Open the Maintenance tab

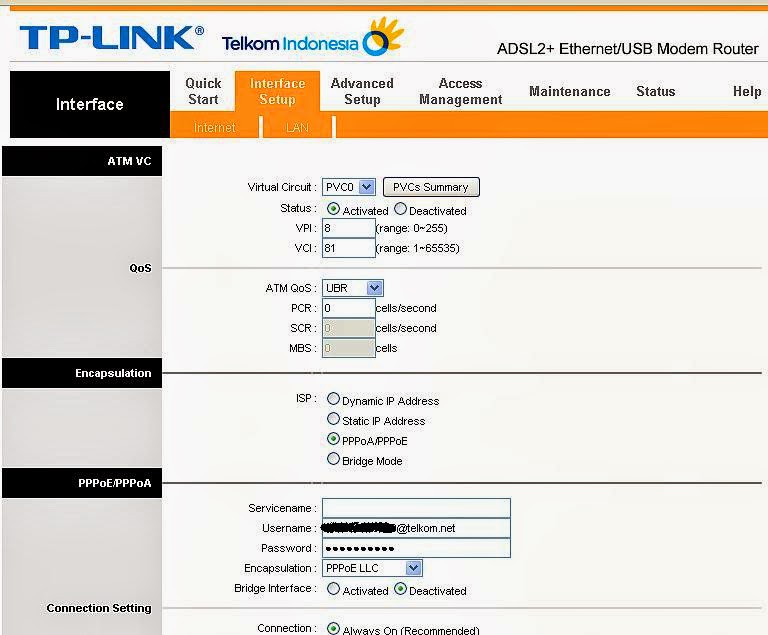tap(570, 92)
